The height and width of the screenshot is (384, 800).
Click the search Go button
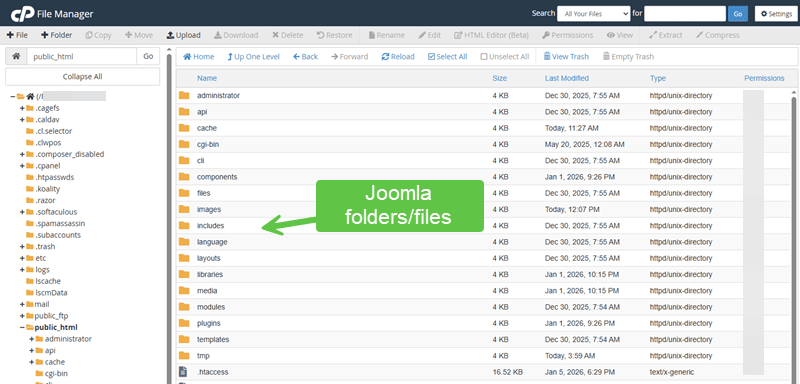pos(738,14)
